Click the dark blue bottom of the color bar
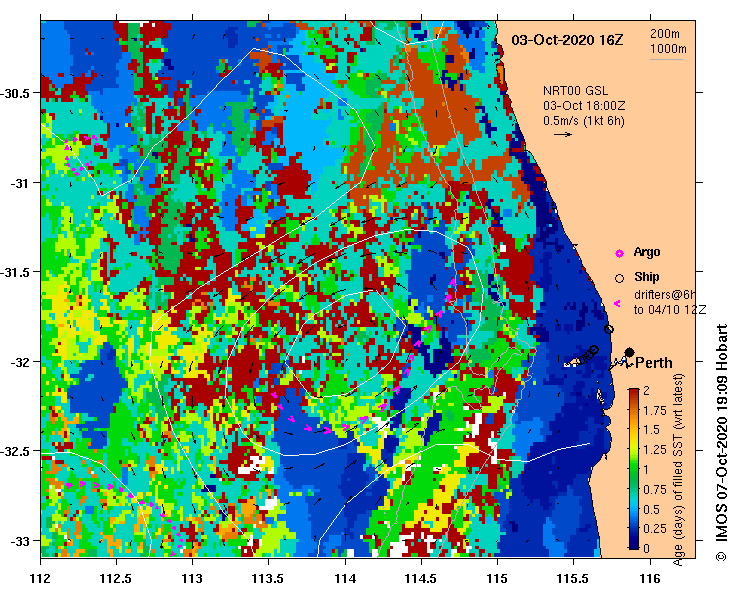This screenshot has height=592, width=739. pos(634,544)
